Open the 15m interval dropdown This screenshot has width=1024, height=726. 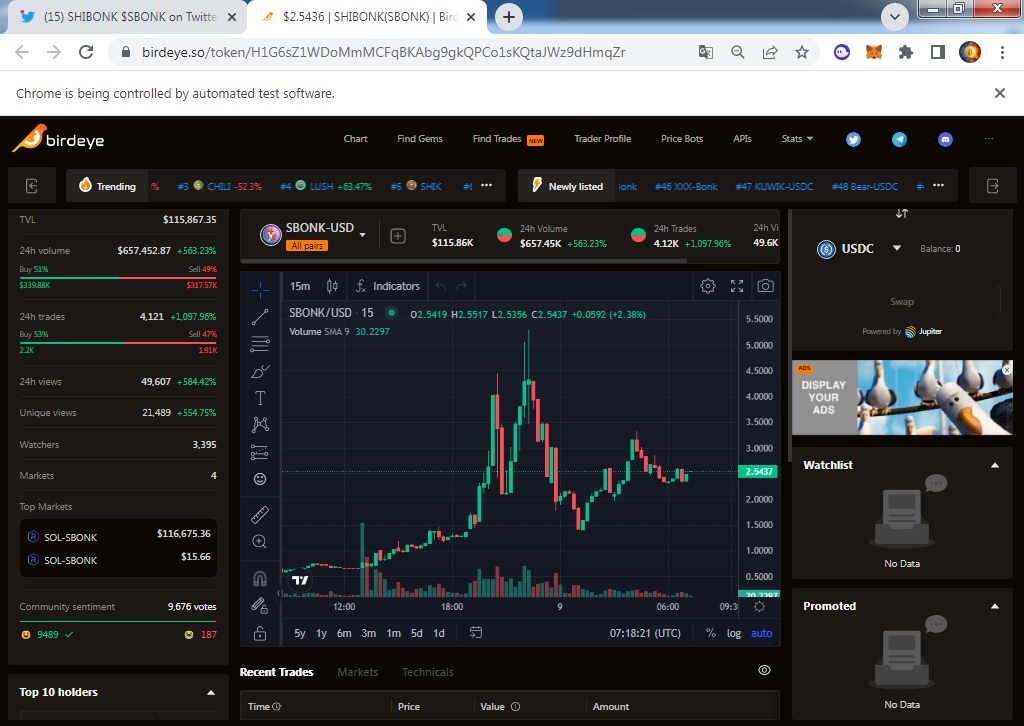pyautogui.click(x=300, y=286)
